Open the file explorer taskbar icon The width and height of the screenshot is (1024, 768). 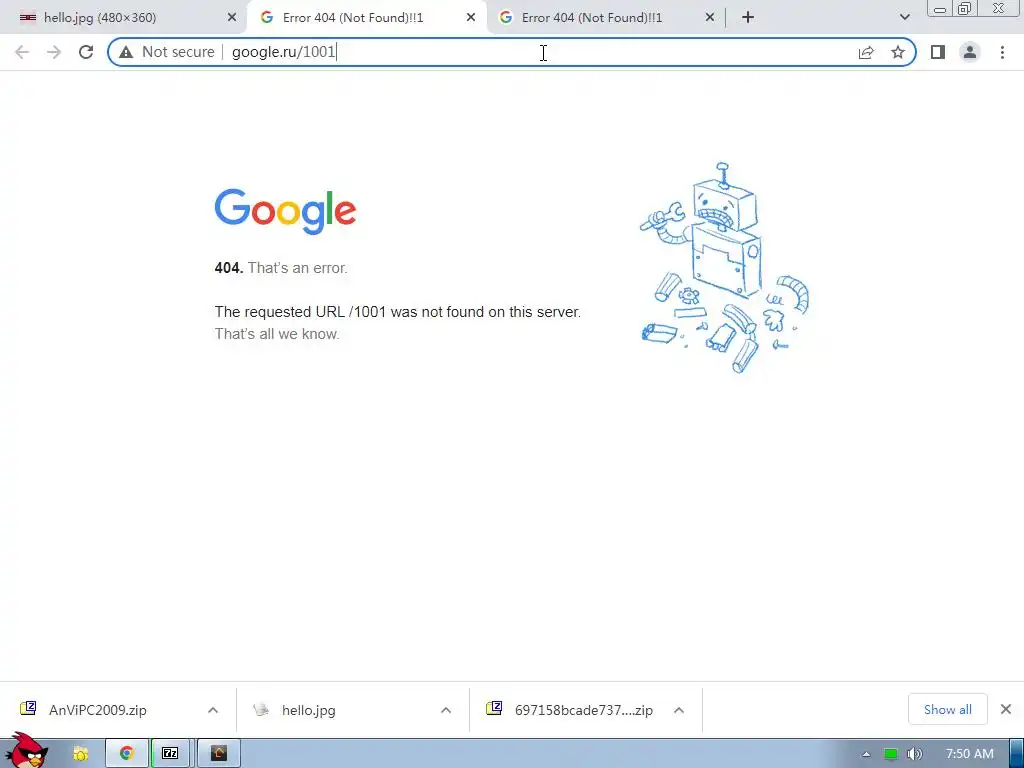[80, 754]
